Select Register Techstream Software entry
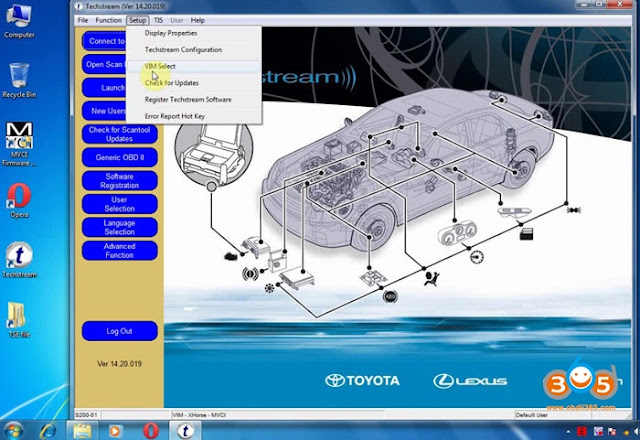The width and height of the screenshot is (640, 440). point(194,100)
